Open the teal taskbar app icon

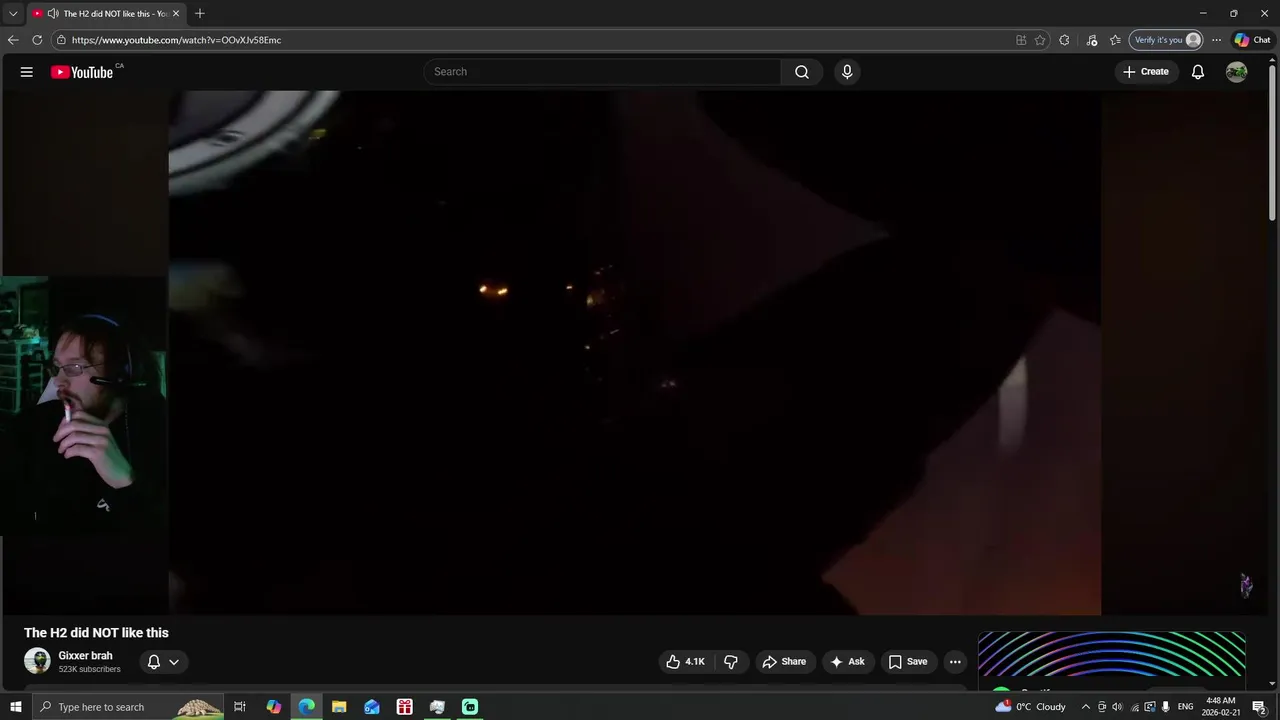coord(470,707)
